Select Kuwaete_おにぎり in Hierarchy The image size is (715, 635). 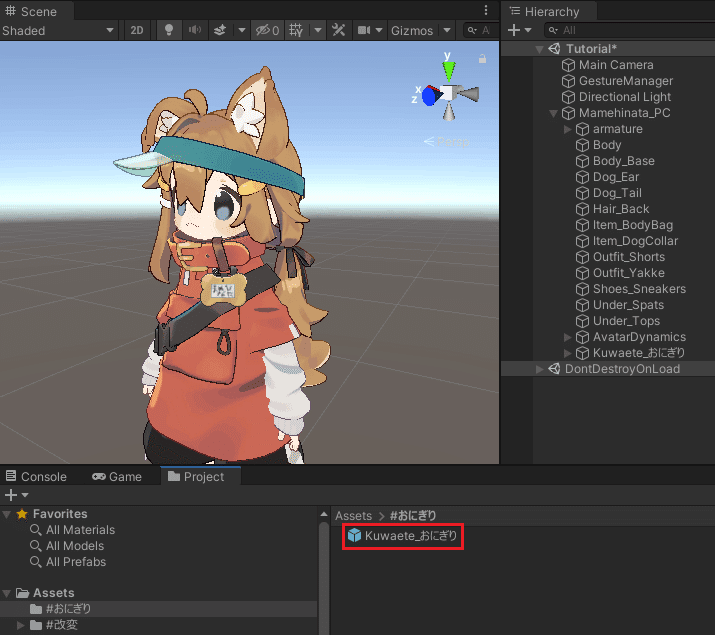click(x=638, y=353)
